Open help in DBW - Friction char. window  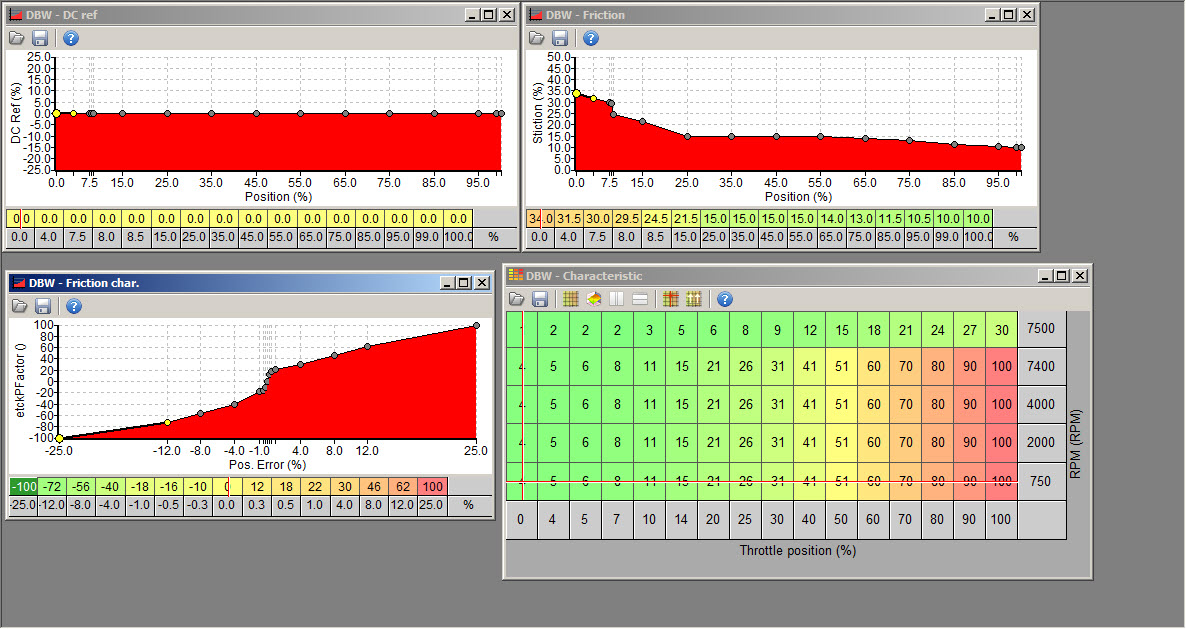[71, 306]
